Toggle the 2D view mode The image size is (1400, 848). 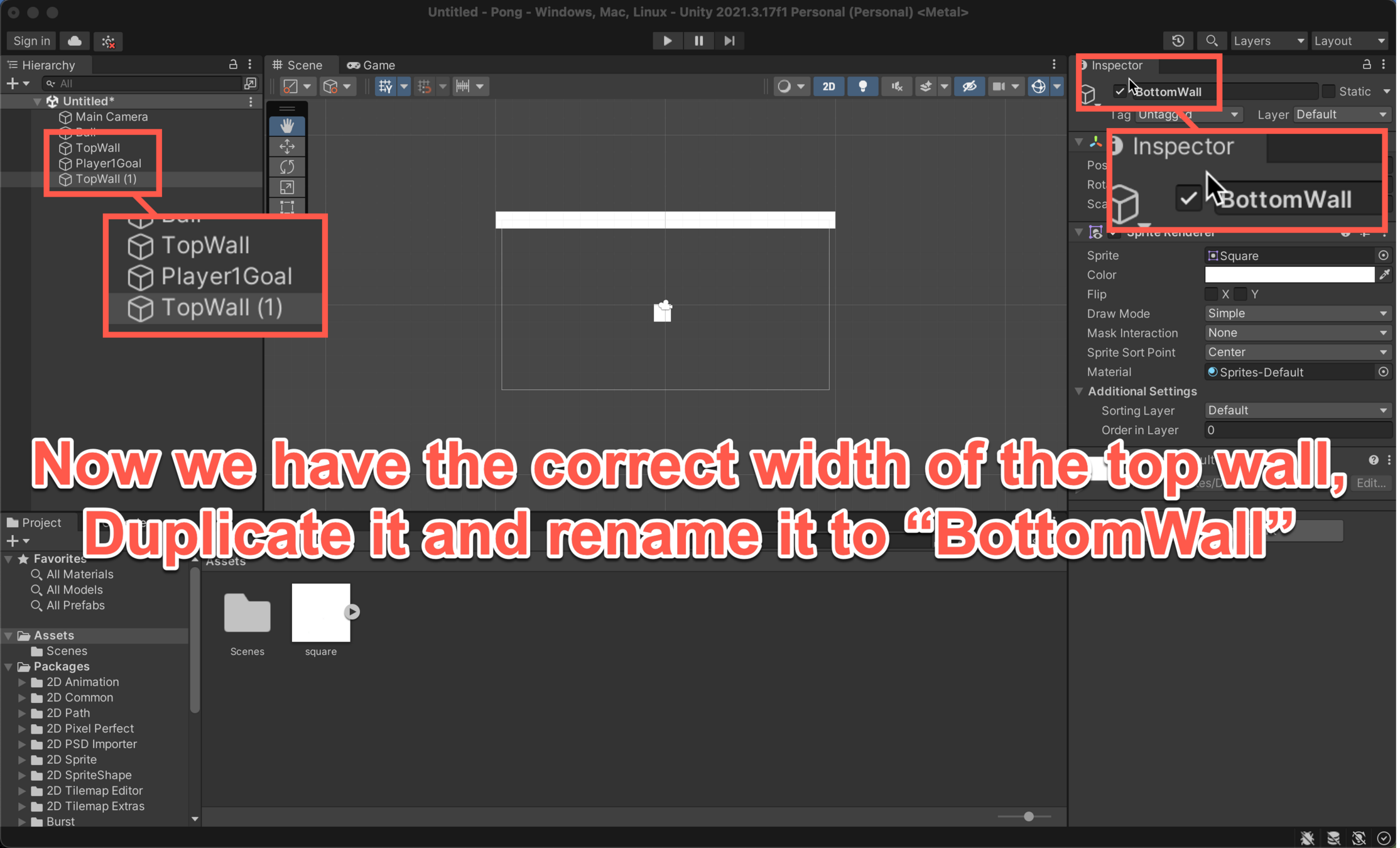(828, 86)
